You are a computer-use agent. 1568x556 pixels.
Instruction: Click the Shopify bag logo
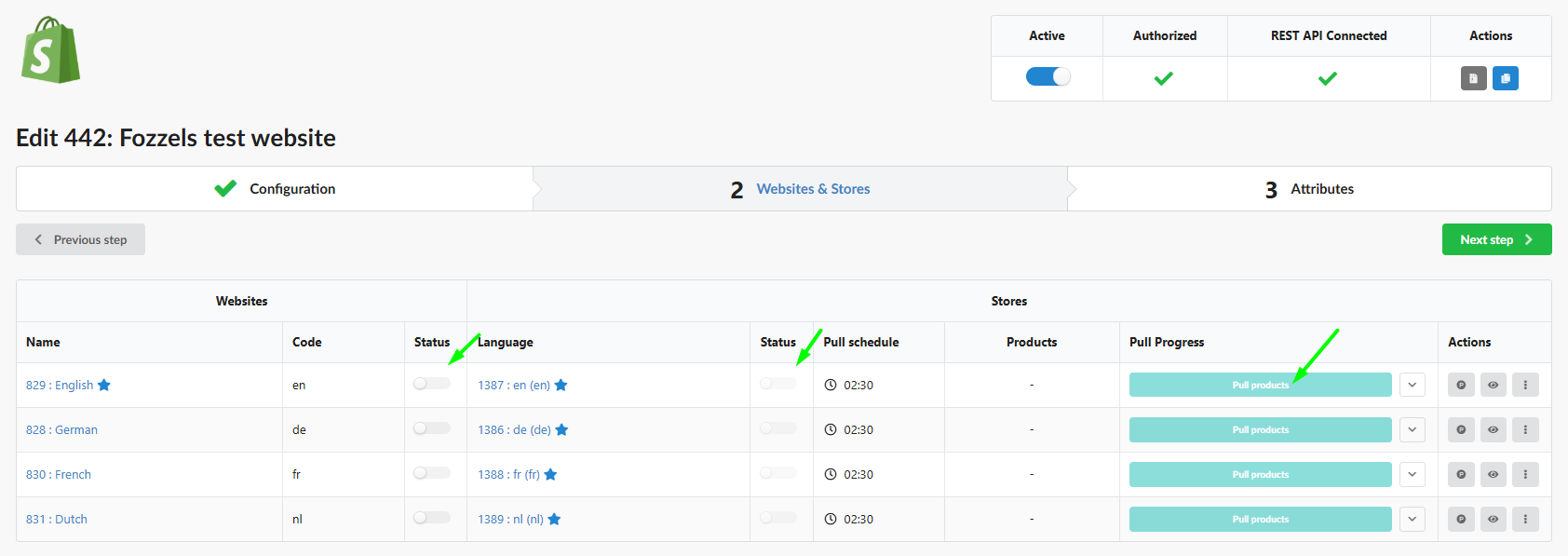(51, 50)
